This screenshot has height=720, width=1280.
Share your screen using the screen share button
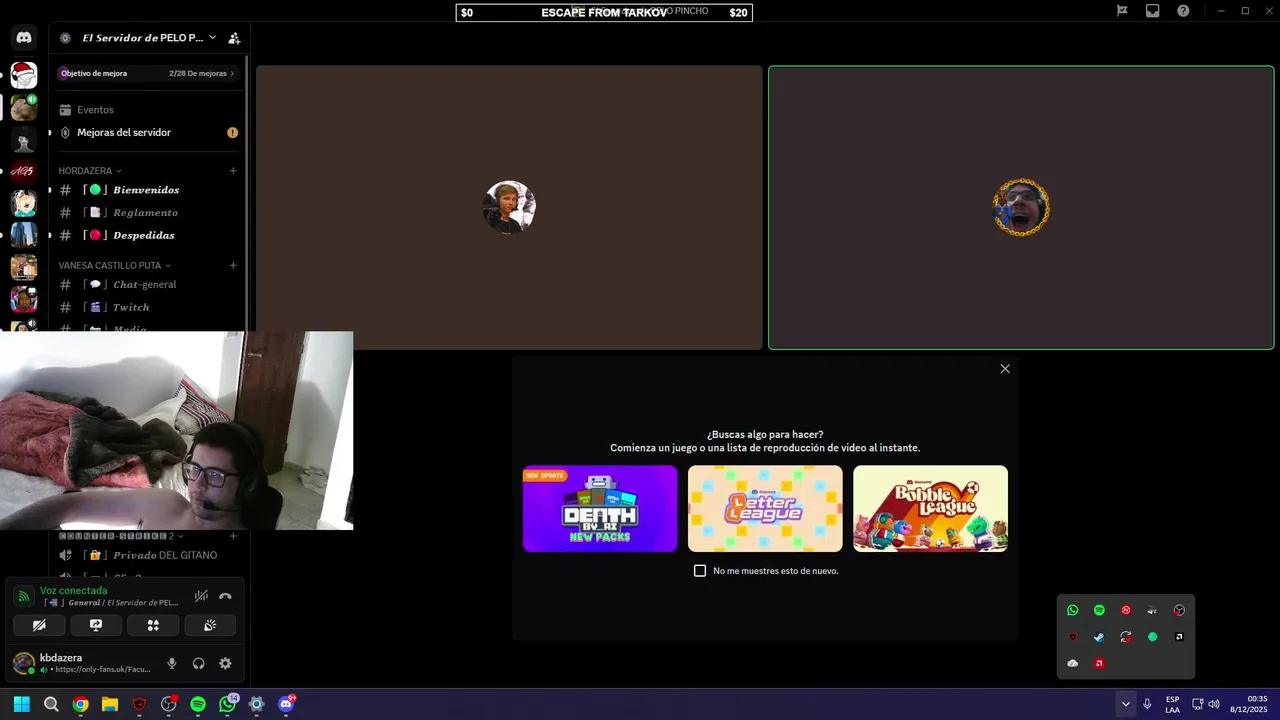[x=96, y=625]
